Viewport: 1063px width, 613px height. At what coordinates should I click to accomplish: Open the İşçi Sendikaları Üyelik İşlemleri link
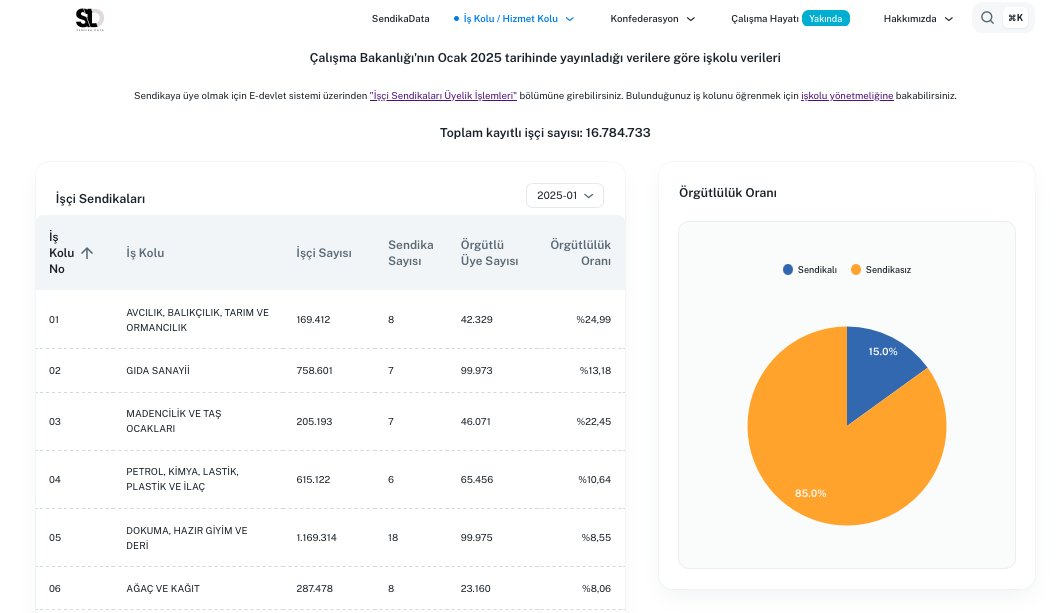pyautogui.click(x=444, y=95)
